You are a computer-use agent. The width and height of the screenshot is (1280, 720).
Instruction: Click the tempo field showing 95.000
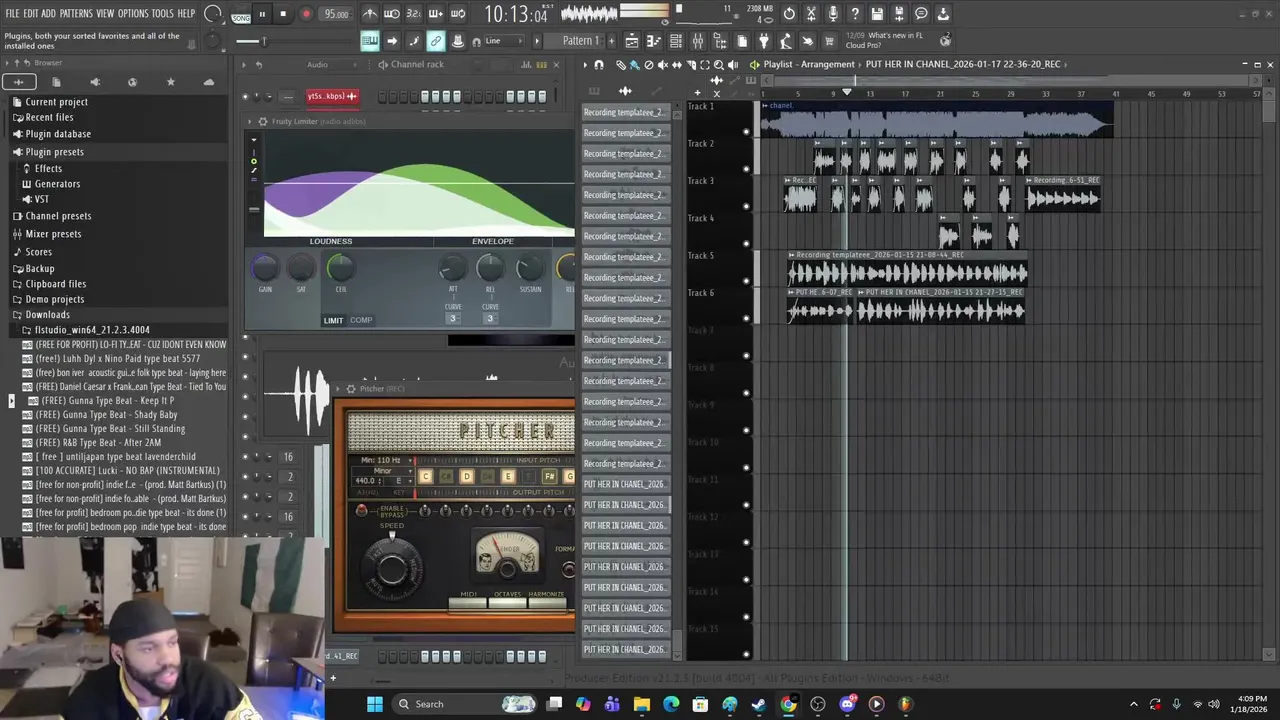click(336, 14)
